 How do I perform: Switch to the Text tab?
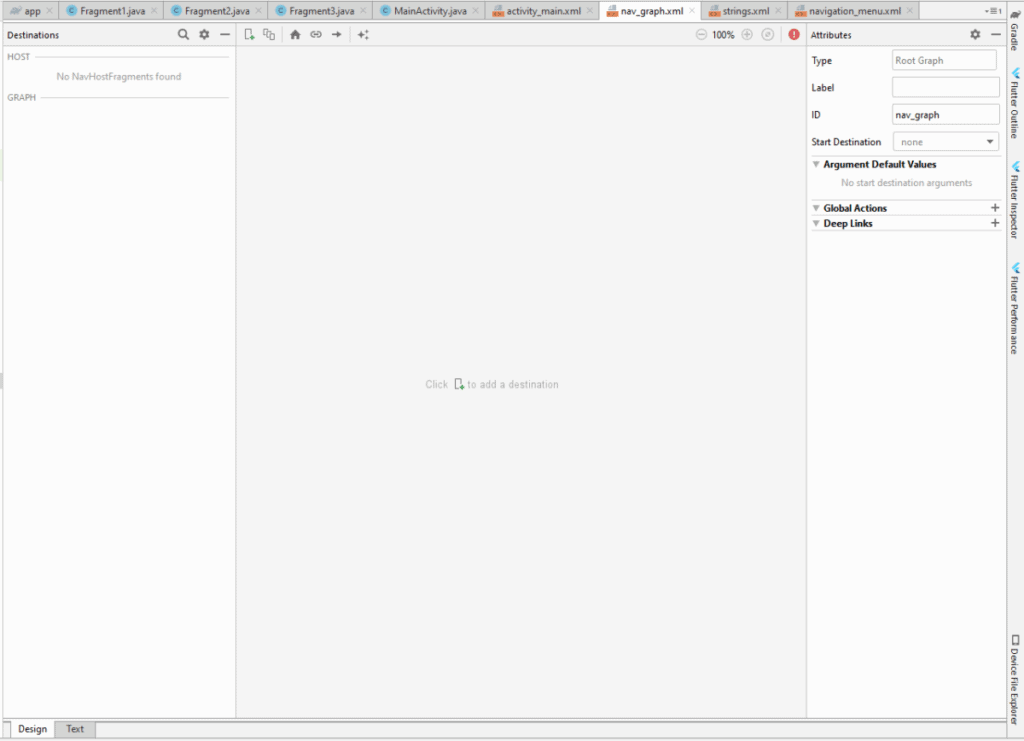point(75,729)
